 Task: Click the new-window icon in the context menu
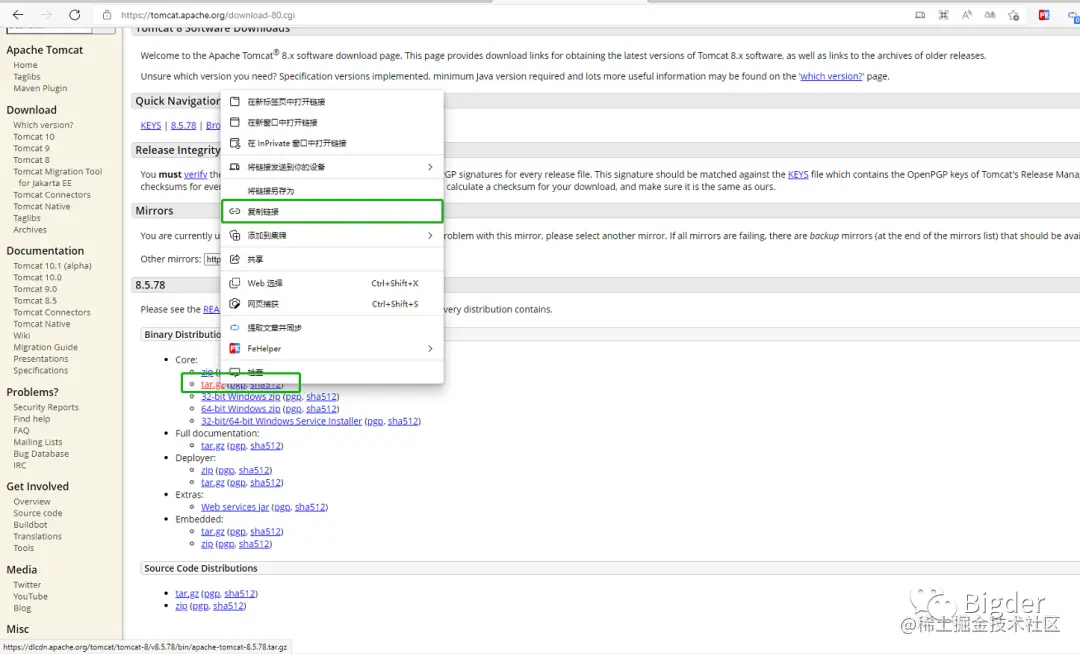235,122
